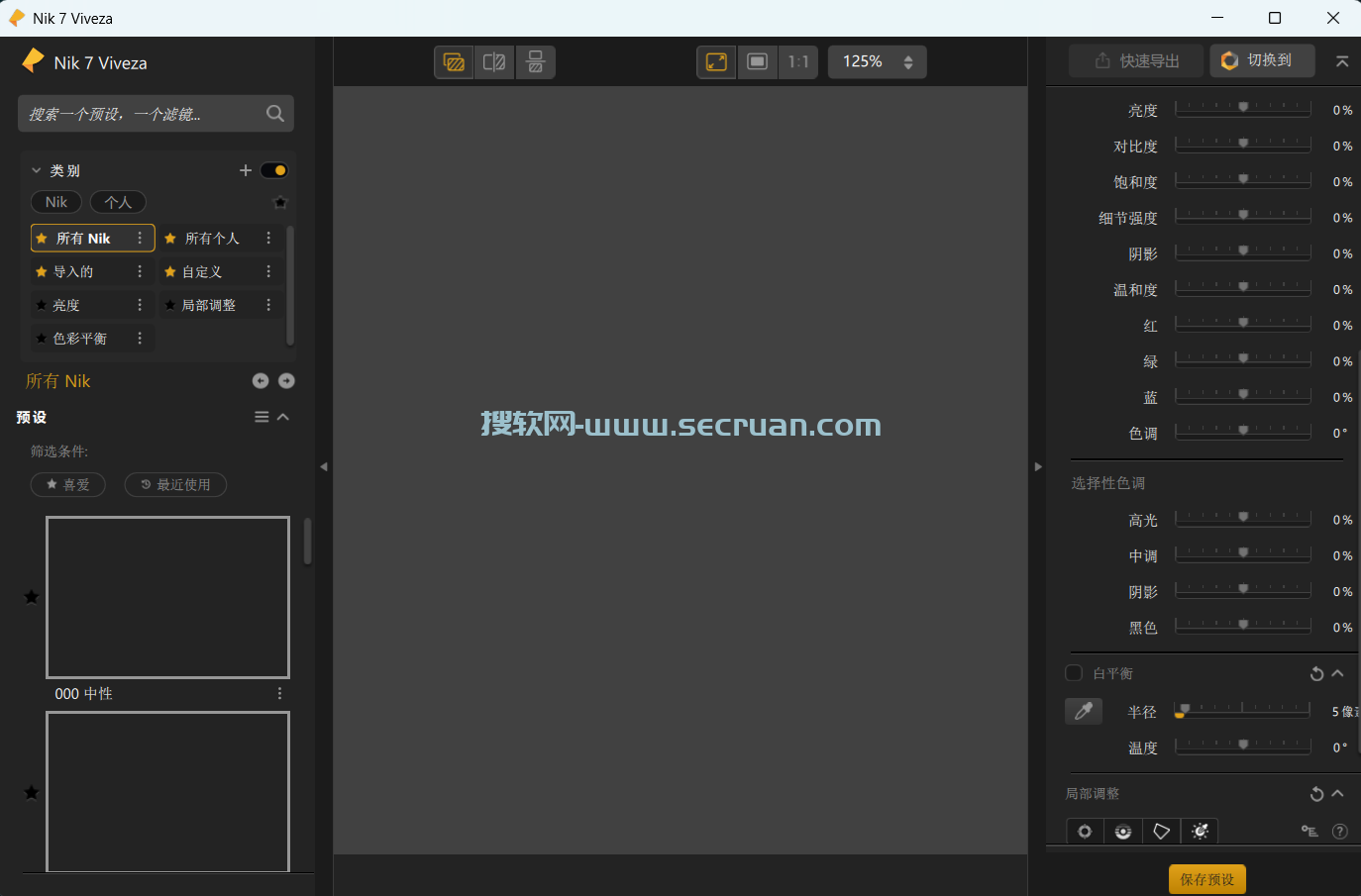
Task: Collapse the 预设 presets section
Action: coord(283,417)
